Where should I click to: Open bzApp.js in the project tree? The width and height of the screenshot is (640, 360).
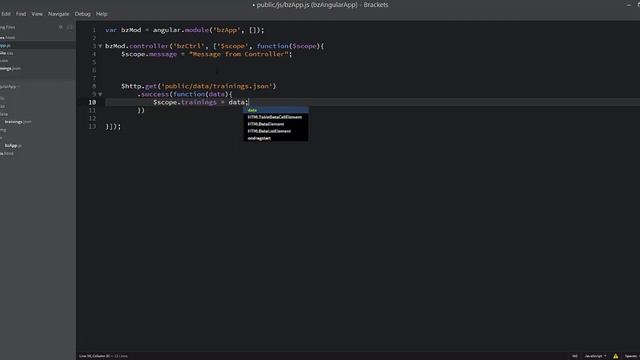(13, 145)
